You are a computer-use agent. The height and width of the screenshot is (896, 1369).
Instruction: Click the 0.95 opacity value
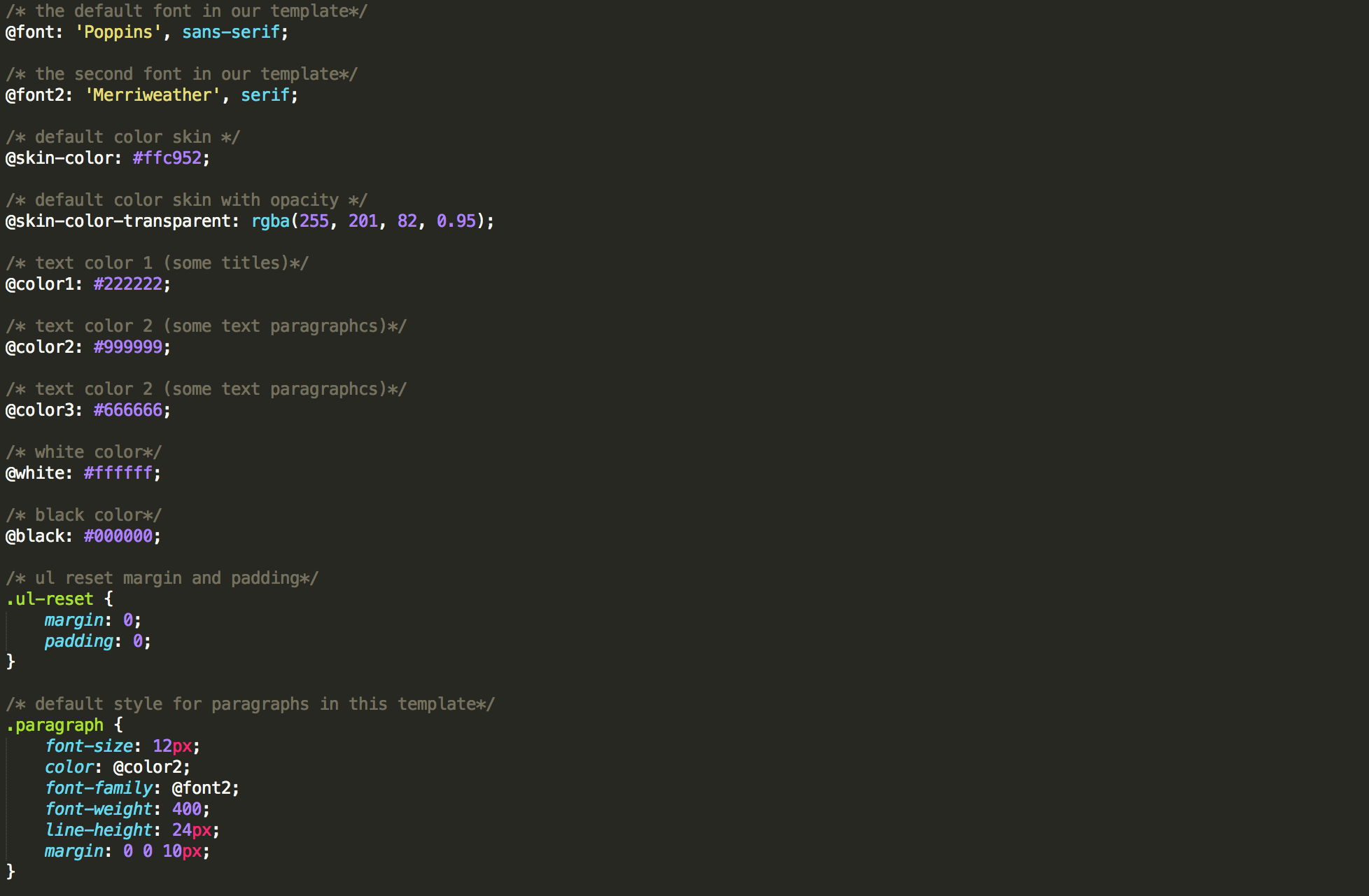pos(456,221)
